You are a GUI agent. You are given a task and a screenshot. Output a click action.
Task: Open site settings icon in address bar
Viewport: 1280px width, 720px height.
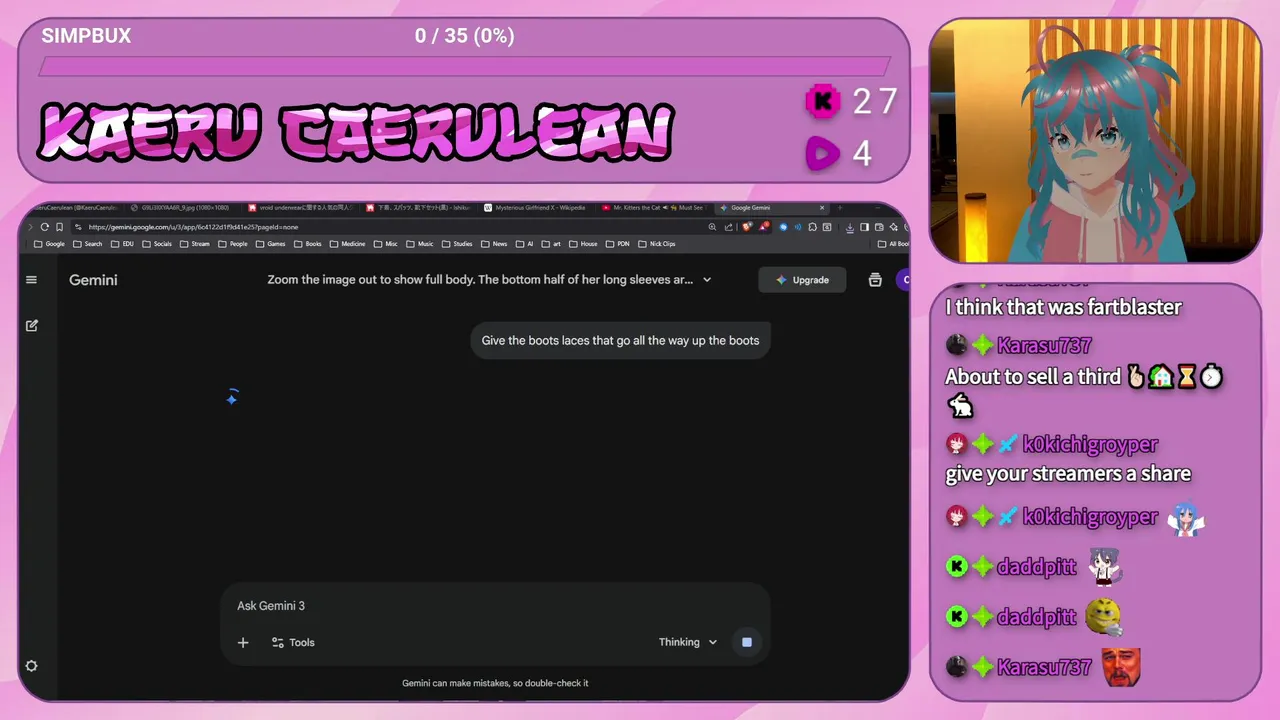(x=78, y=227)
